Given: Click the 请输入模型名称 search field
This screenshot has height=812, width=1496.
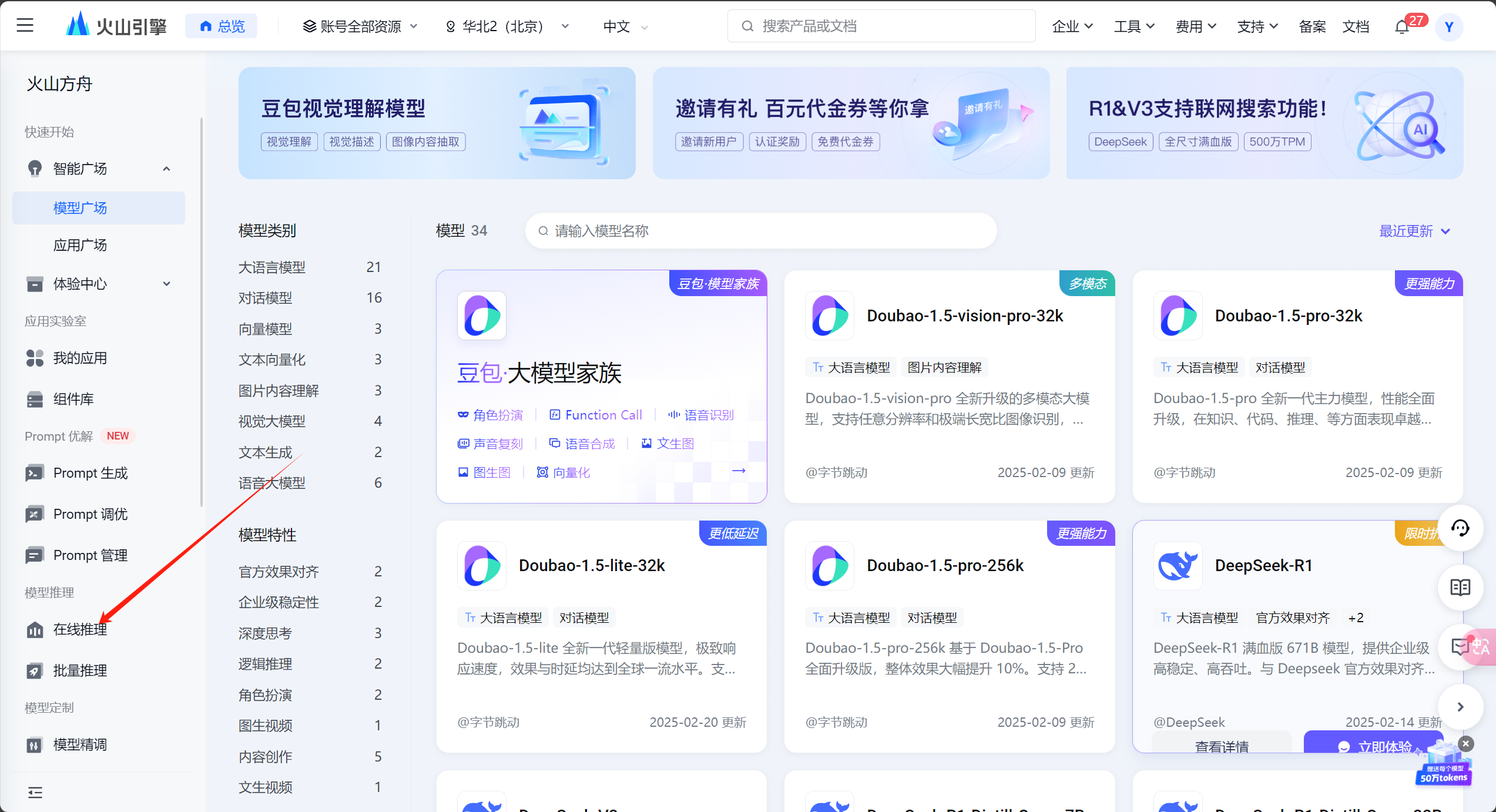Looking at the screenshot, I should click(x=761, y=231).
